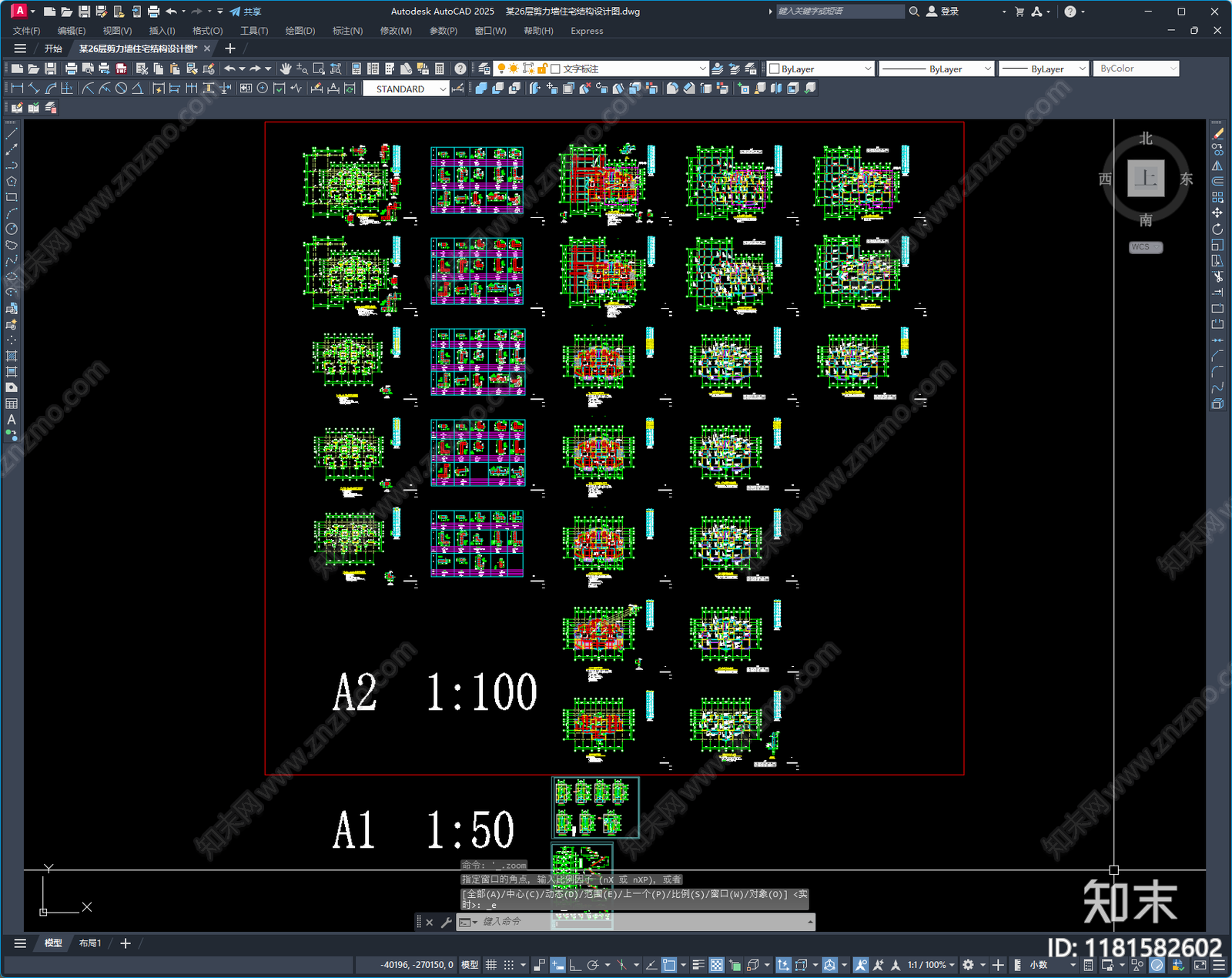Click the Calculator icon in Standard toolbar
This screenshot has height=978, width=1232.
[x=439, y=69]
